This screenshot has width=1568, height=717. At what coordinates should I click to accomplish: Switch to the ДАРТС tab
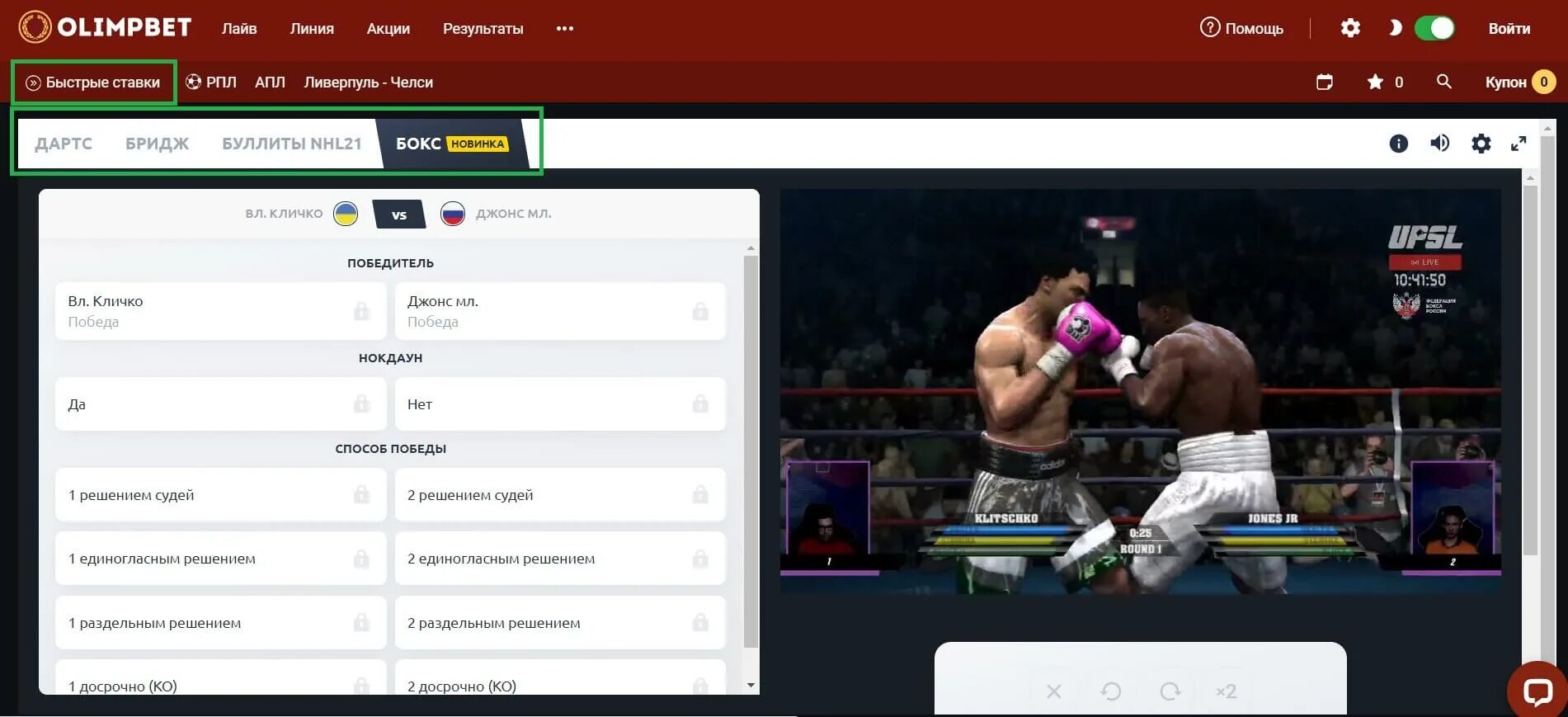coord(64,144)
